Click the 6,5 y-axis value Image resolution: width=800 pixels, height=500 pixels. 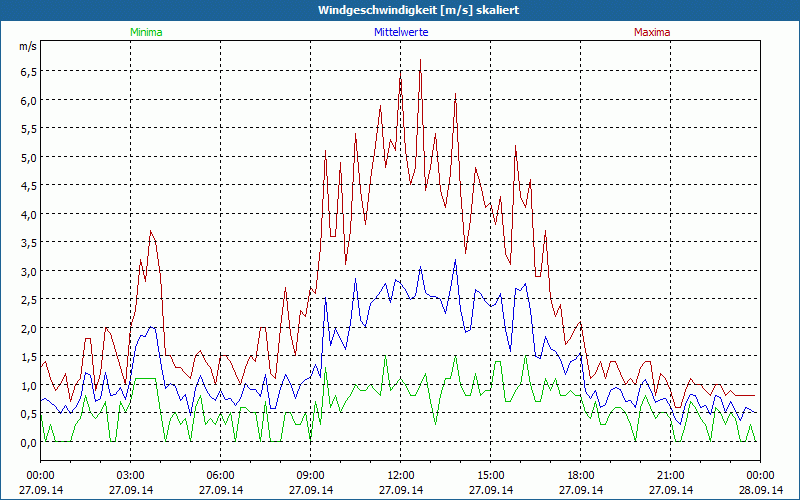29,72
